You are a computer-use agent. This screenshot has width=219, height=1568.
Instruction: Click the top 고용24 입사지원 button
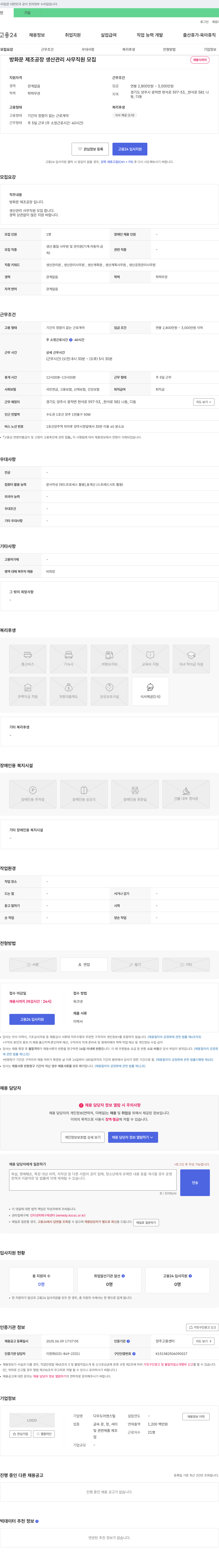130,149
